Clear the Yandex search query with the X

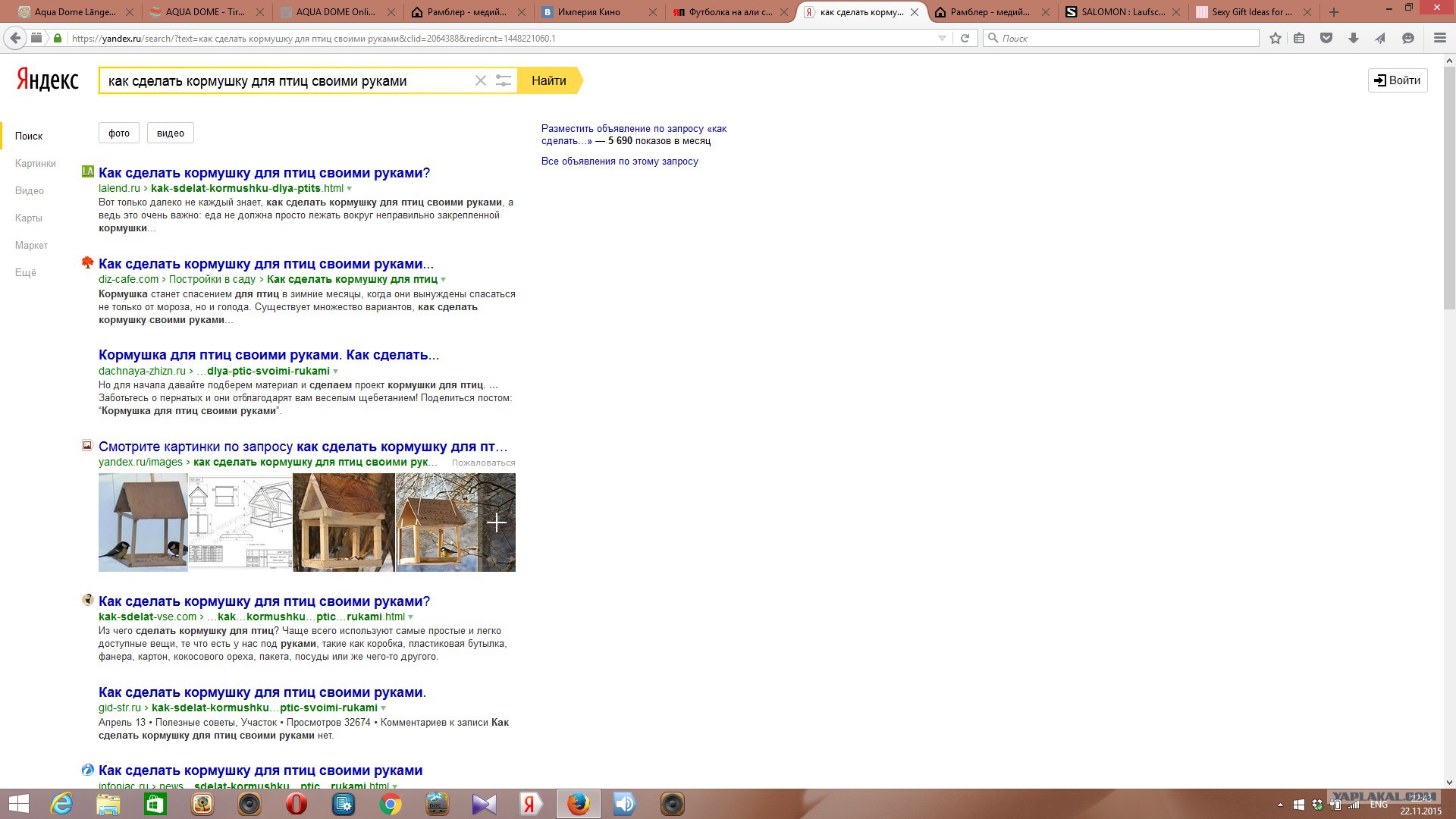coord(480,80)
